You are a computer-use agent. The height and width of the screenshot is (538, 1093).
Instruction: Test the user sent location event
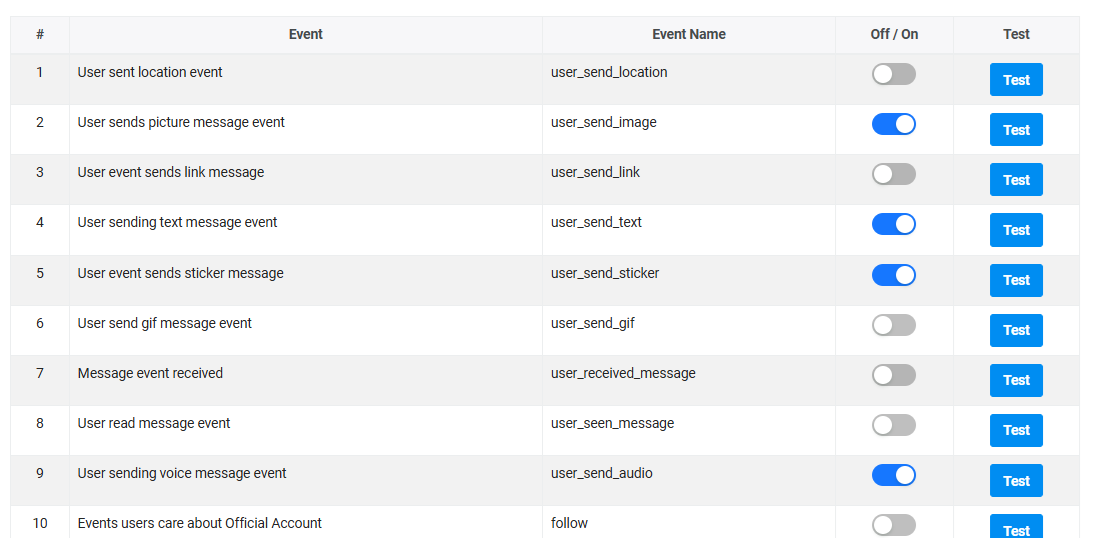coord(1016,79)
